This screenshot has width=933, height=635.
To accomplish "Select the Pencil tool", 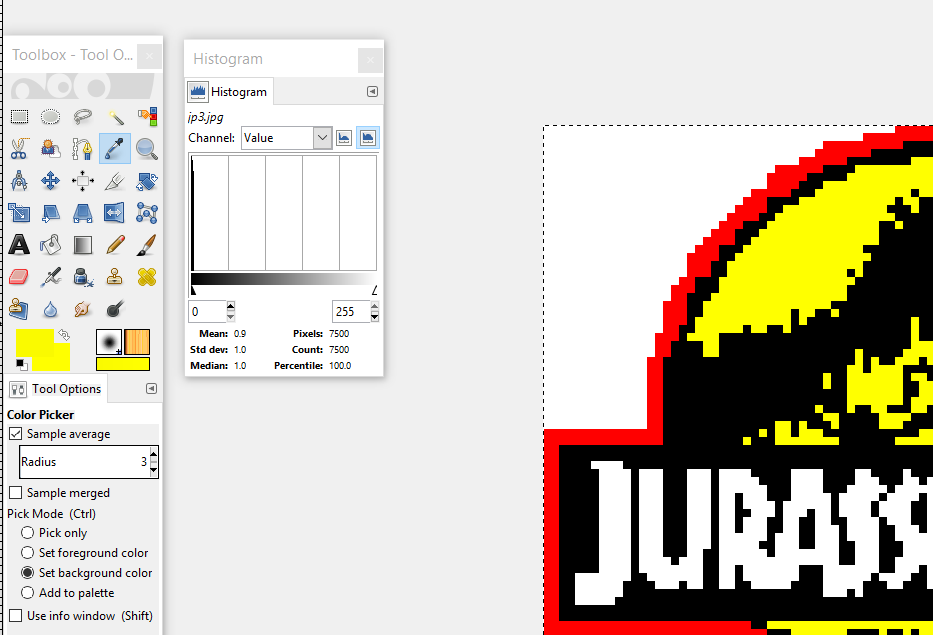I will (x=115, y=245).
